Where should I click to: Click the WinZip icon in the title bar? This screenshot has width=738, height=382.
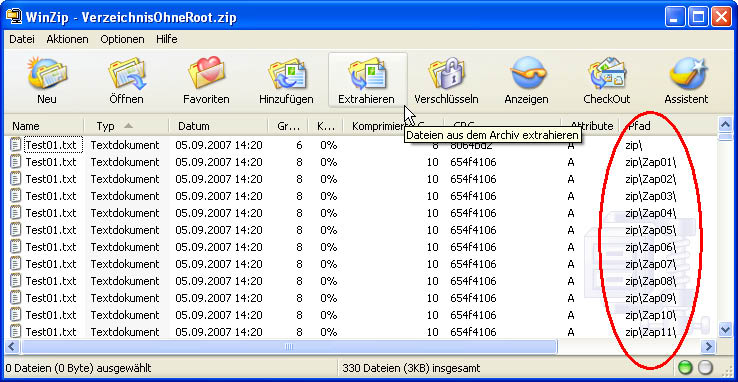13,17
